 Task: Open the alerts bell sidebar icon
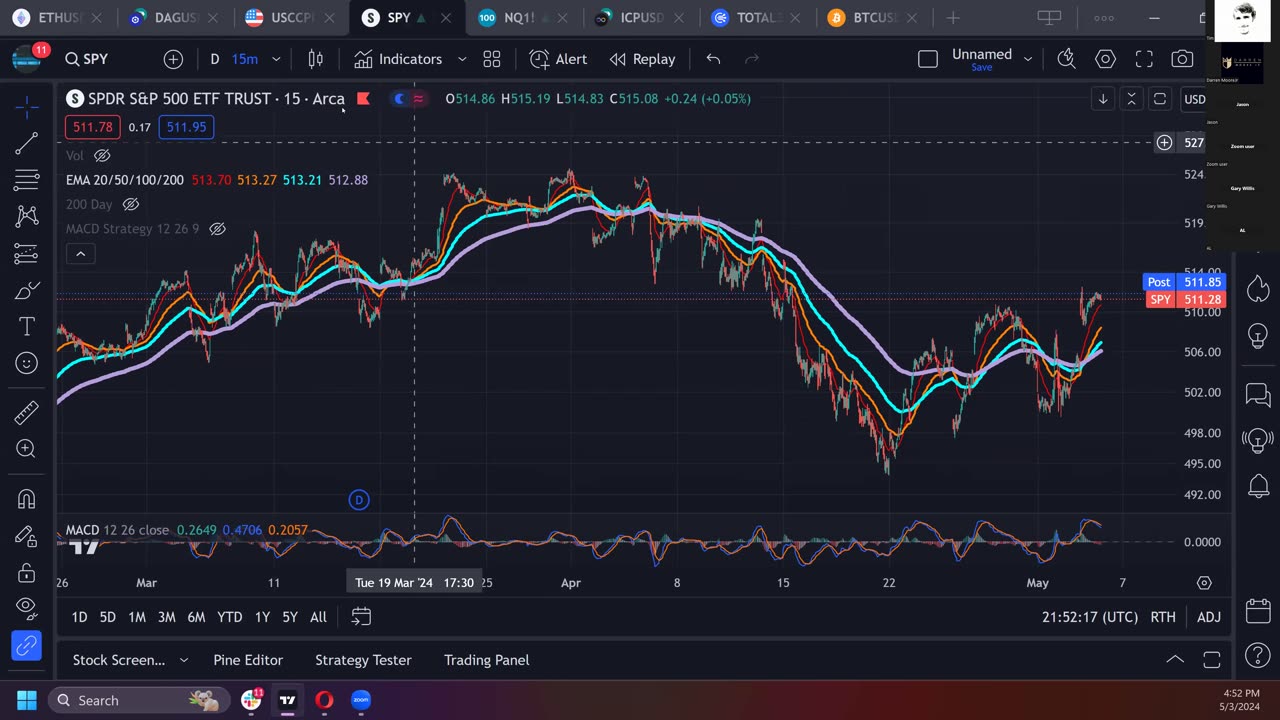1258,487
